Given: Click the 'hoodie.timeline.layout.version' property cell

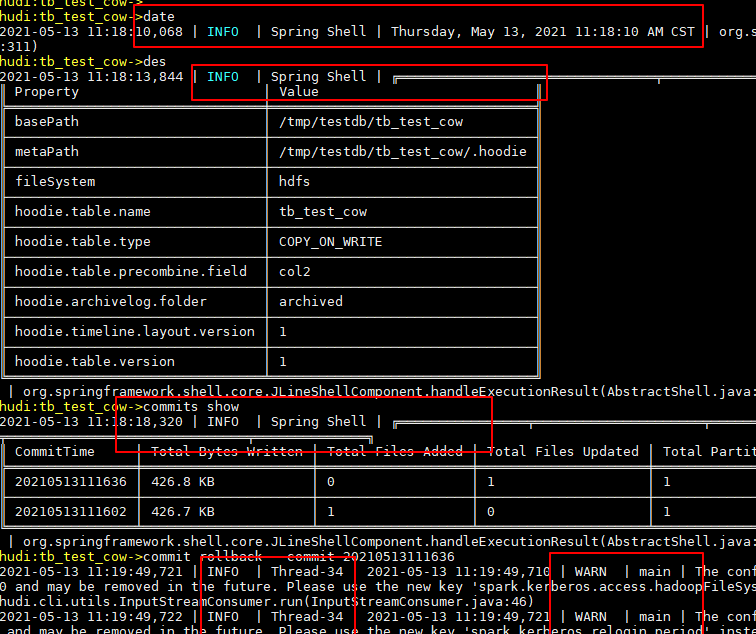Looking at the screenshot, I should click(135, 331).
